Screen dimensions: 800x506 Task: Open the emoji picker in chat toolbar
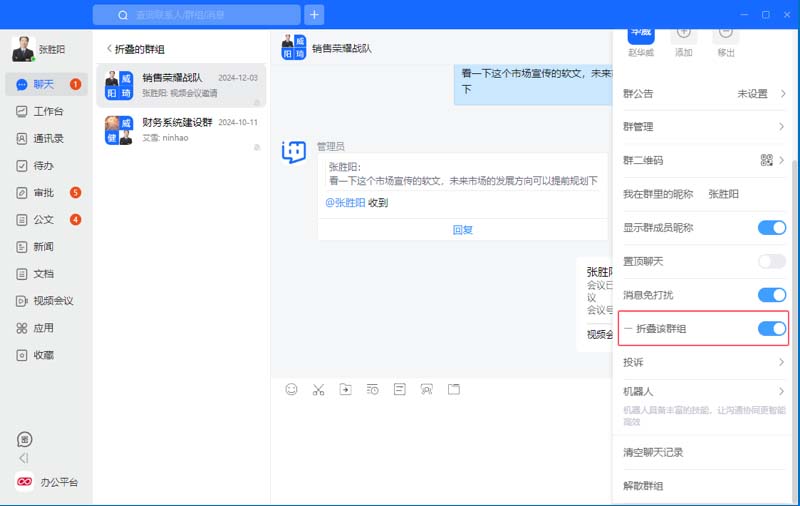[291, 389]
